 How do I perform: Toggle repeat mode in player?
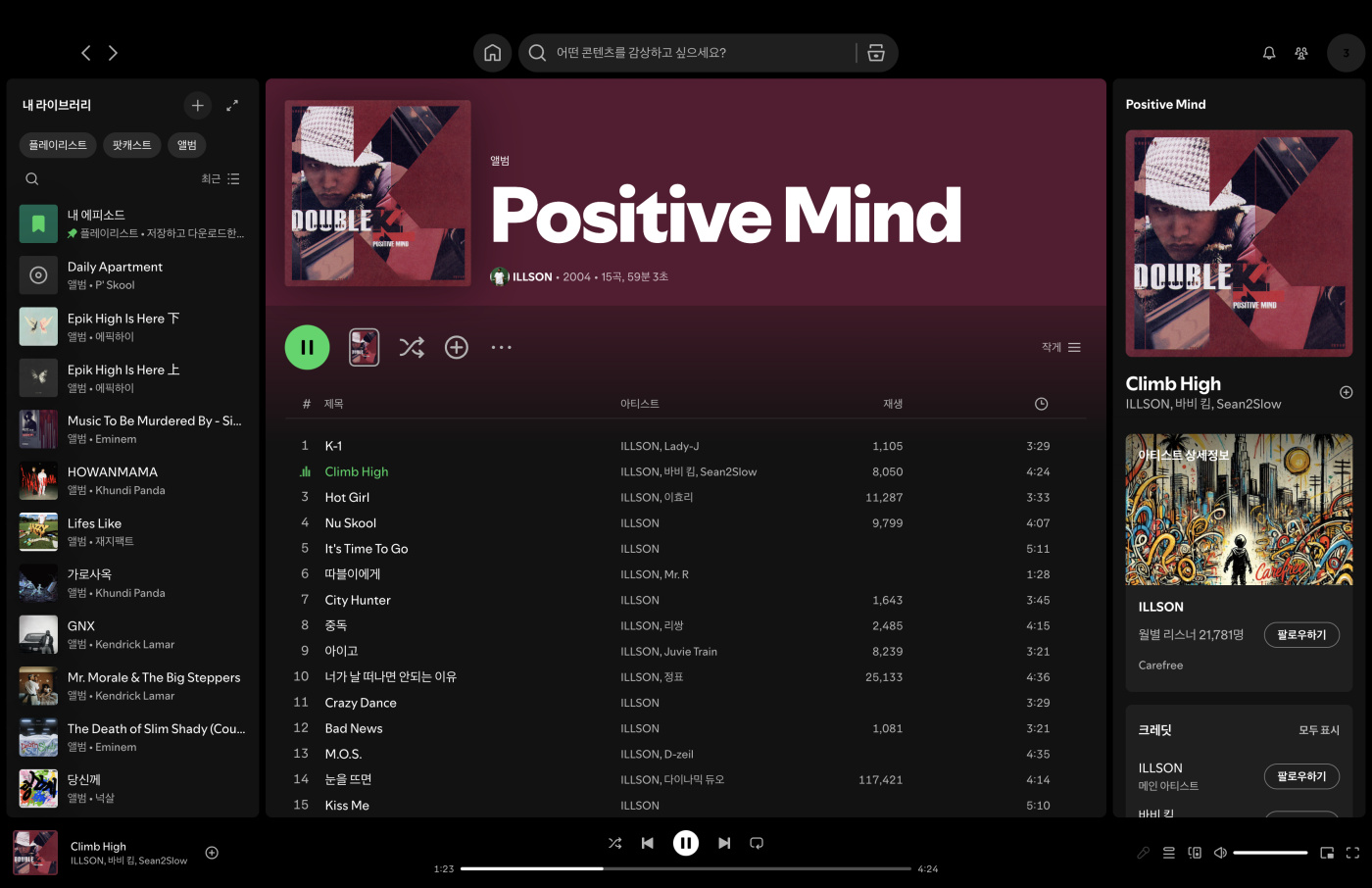(757, 843)
